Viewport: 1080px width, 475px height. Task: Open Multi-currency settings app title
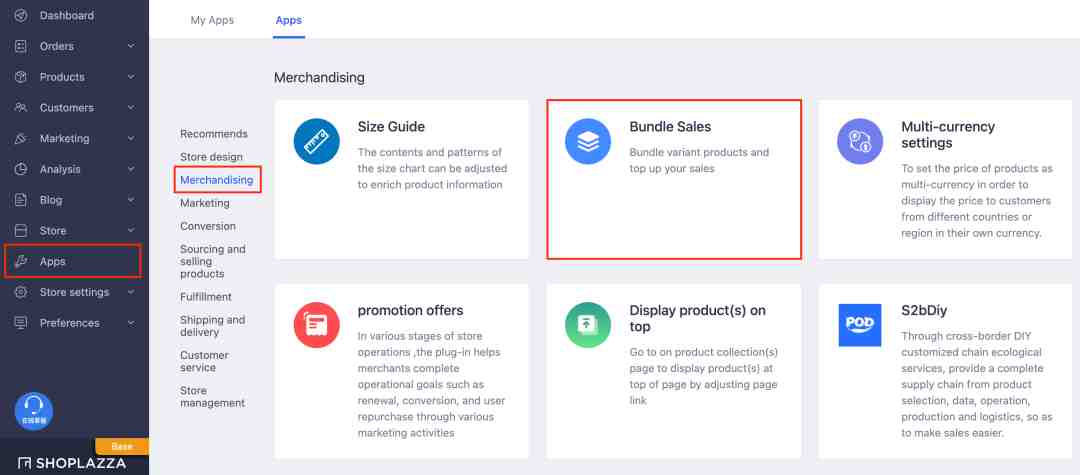pos(948,135)
